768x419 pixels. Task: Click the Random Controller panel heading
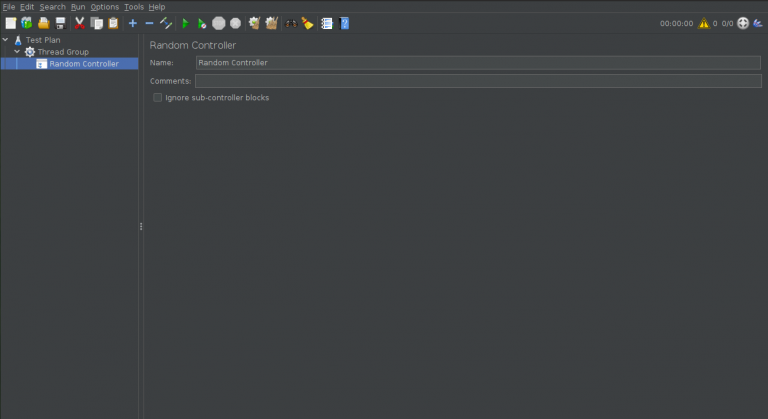(192, 45)
